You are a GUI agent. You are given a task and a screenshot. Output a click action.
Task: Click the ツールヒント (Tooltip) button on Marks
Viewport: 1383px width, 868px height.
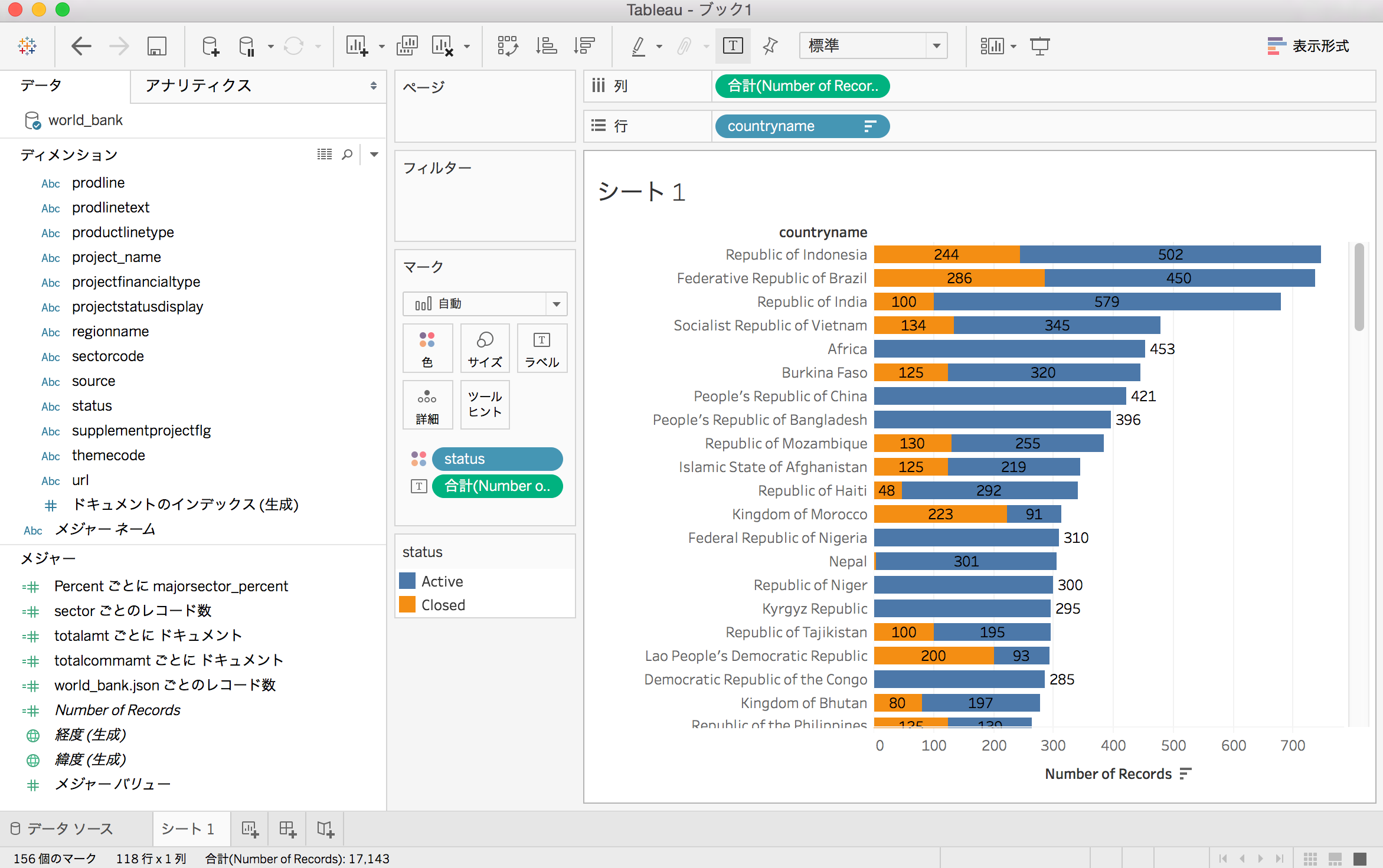coord(484,405)
